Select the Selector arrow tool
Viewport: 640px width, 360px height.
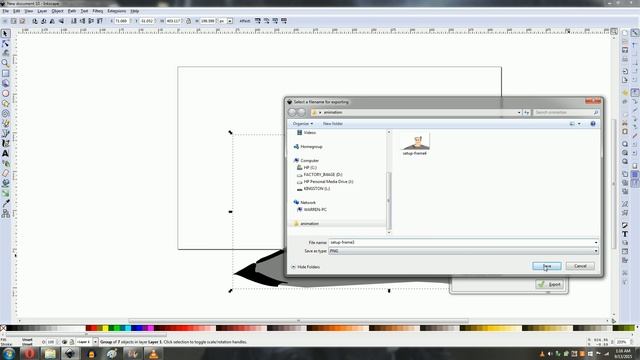(5, 33)
